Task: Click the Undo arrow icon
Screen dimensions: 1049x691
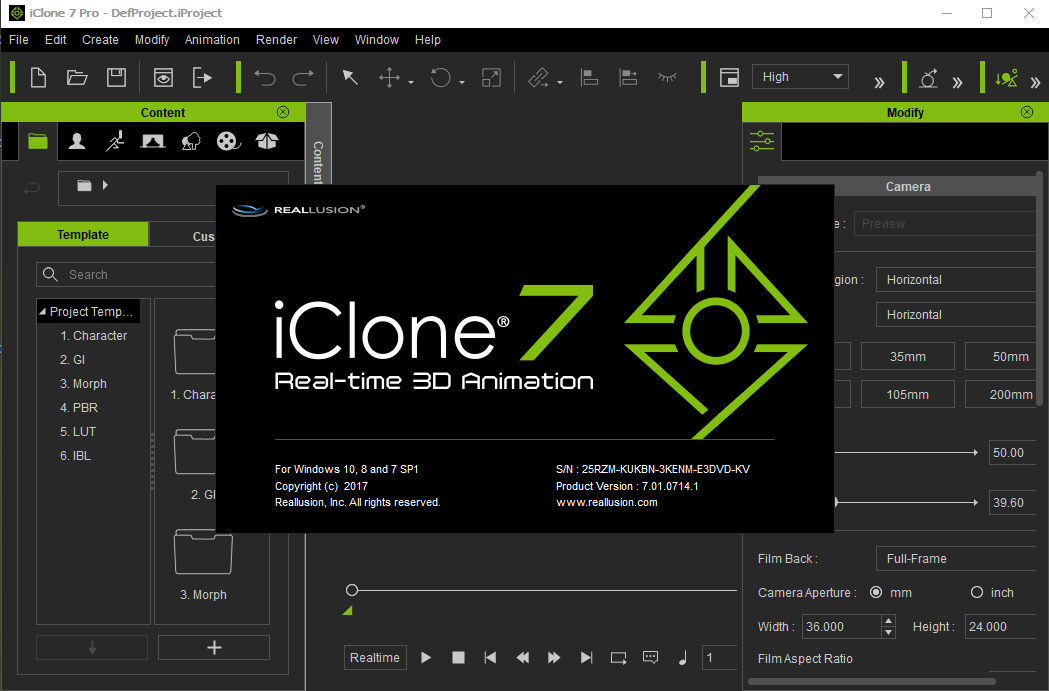Action: (265, 78)
